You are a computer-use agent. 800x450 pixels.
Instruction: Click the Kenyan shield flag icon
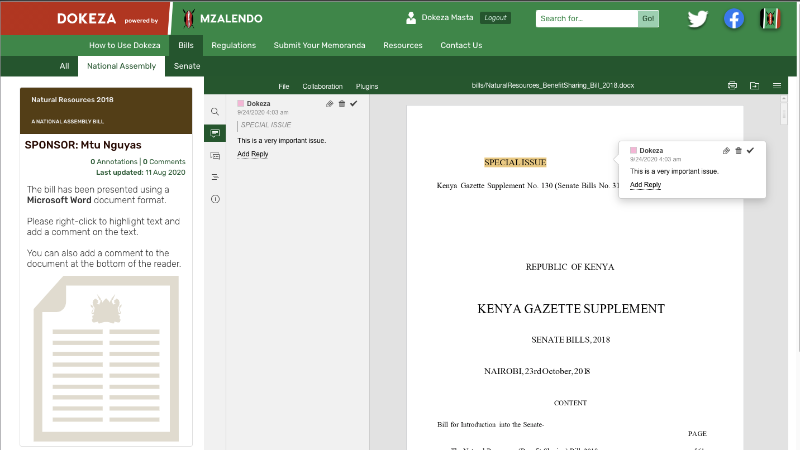point(770,19)
